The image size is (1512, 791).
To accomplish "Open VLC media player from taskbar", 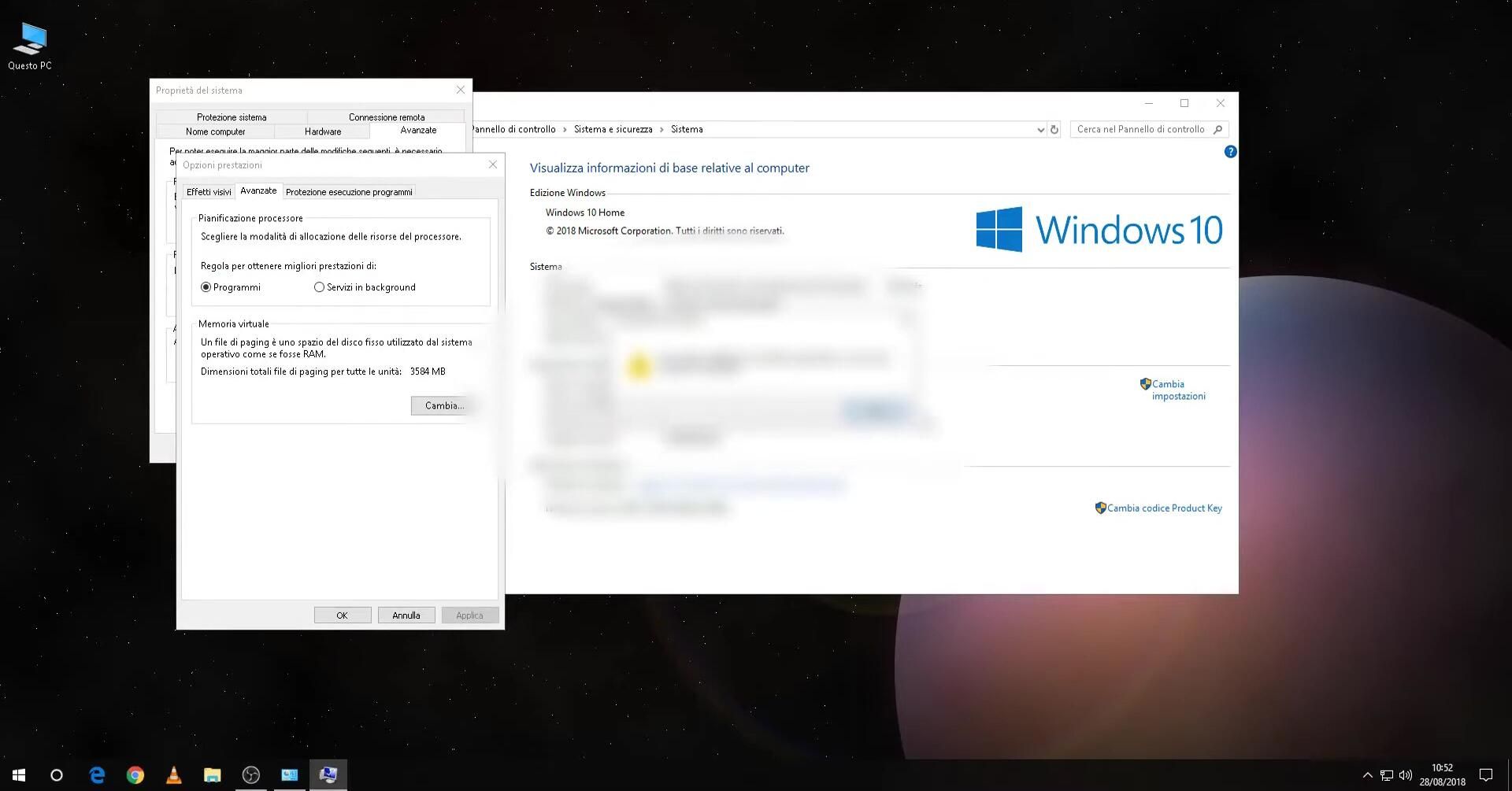I will [x=174, y=775].
